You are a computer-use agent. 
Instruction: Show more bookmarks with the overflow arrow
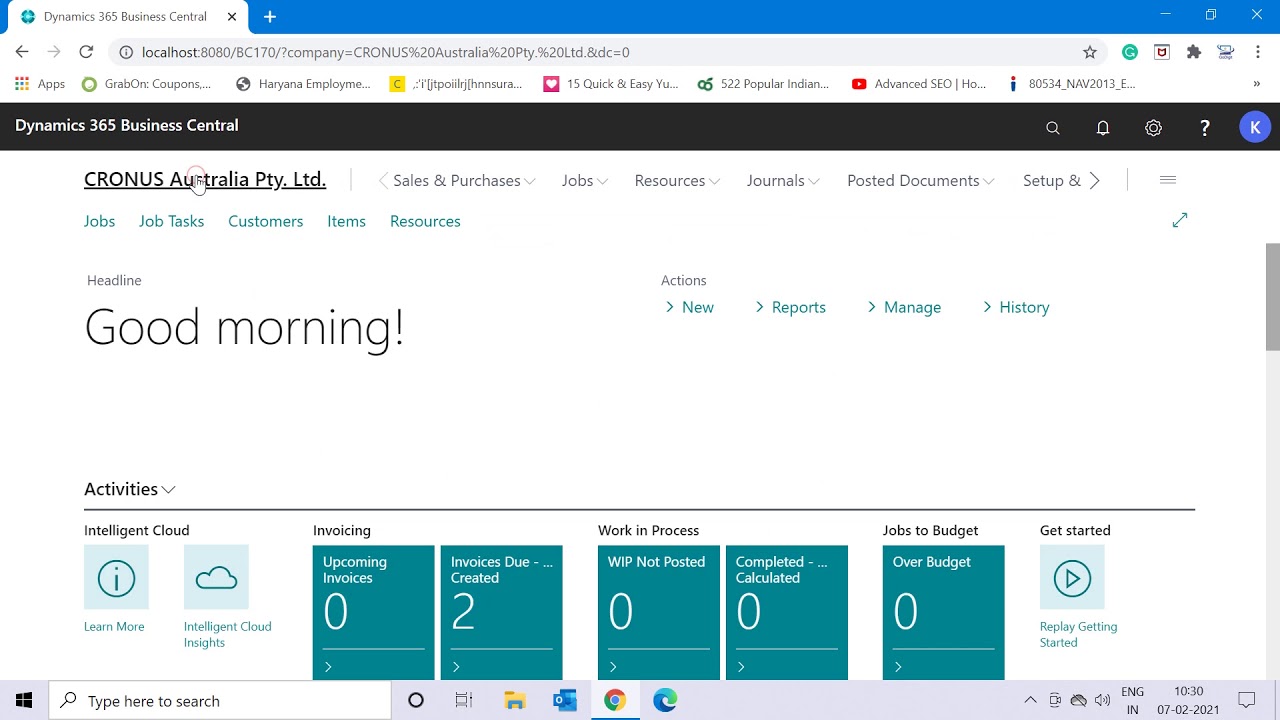pyautogui.click(x=1256, y=84)
